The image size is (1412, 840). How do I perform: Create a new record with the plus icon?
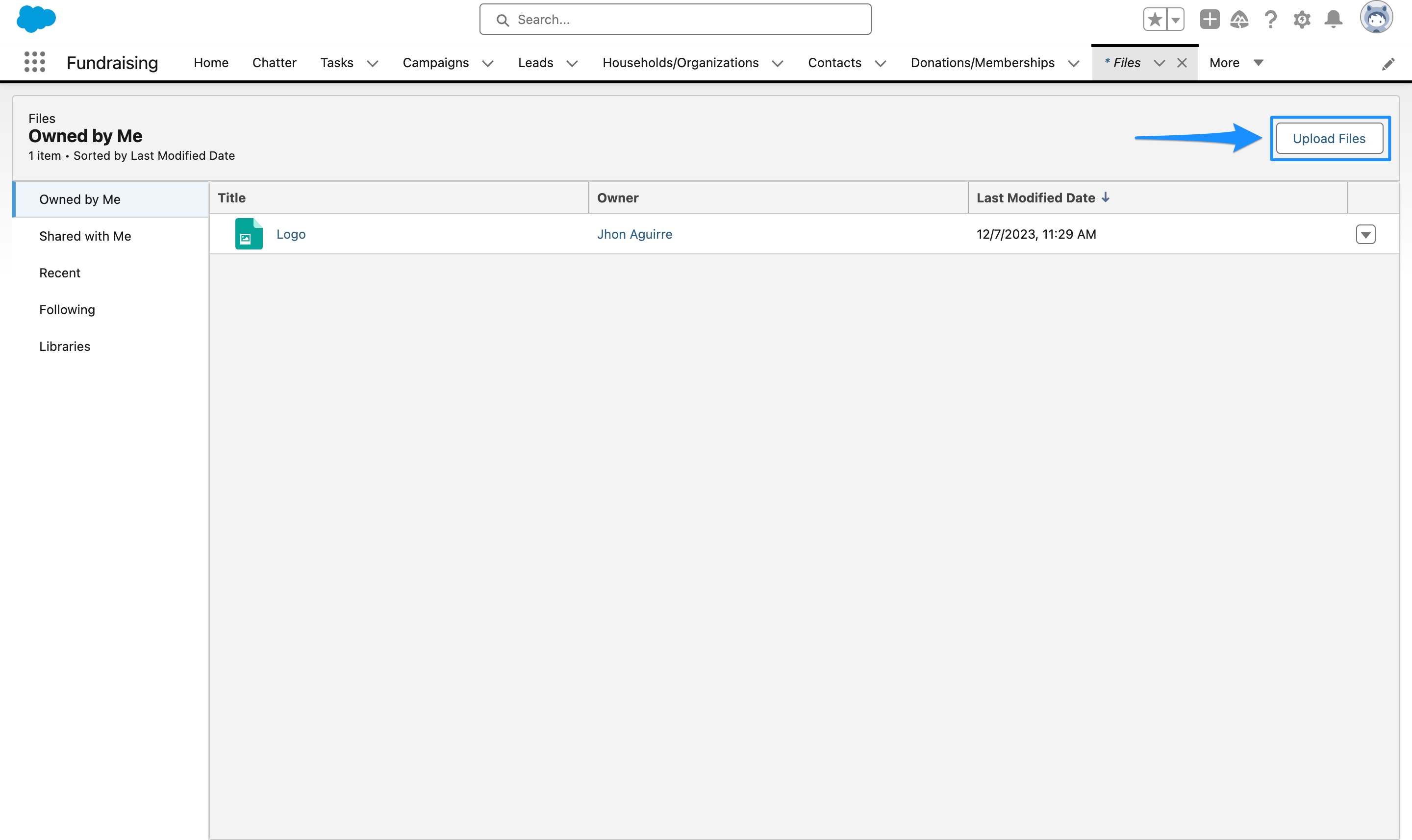pyautogui.click(x=1210, y=19)
